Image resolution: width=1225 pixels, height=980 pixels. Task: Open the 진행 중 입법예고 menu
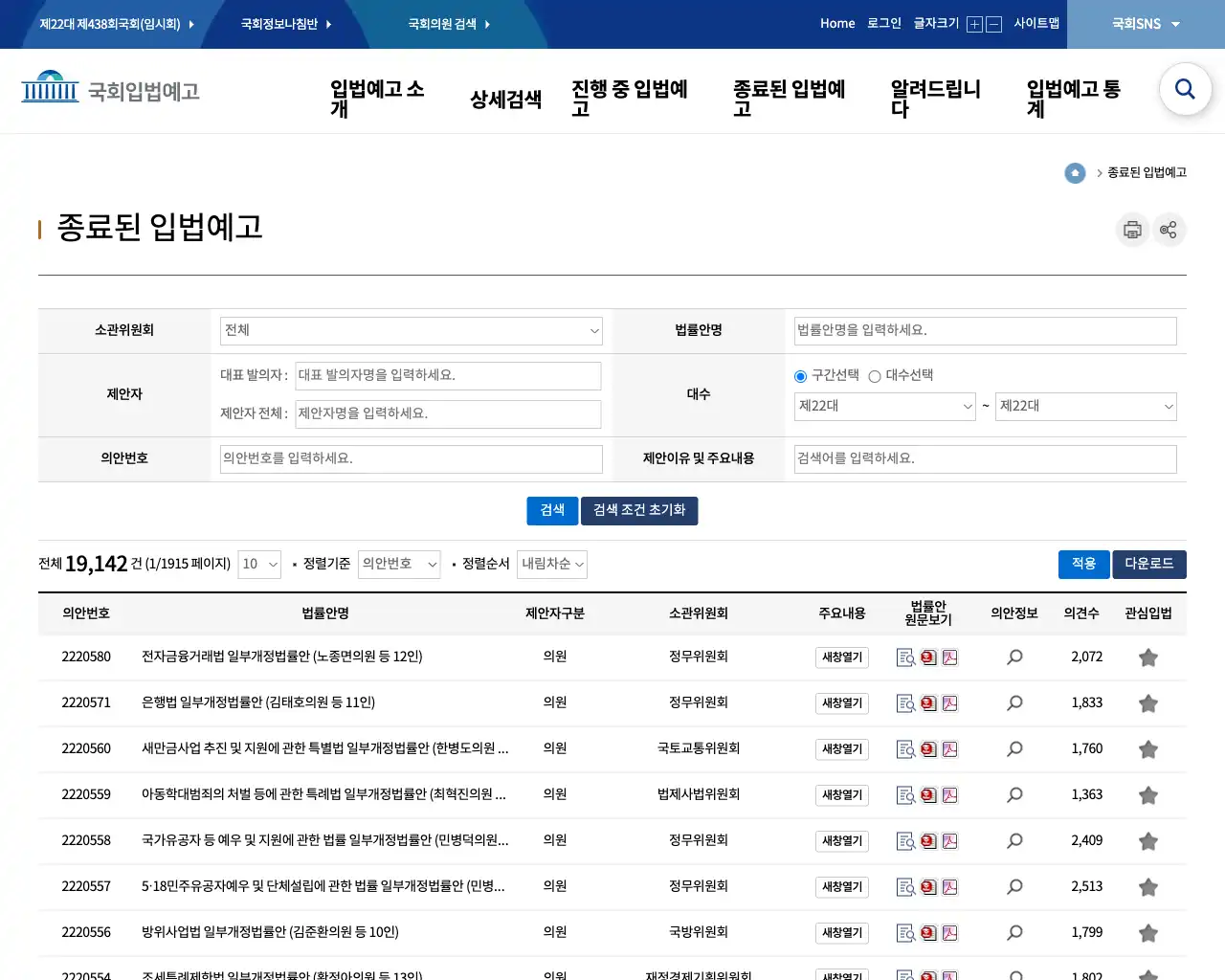click(x=630, y=99)
